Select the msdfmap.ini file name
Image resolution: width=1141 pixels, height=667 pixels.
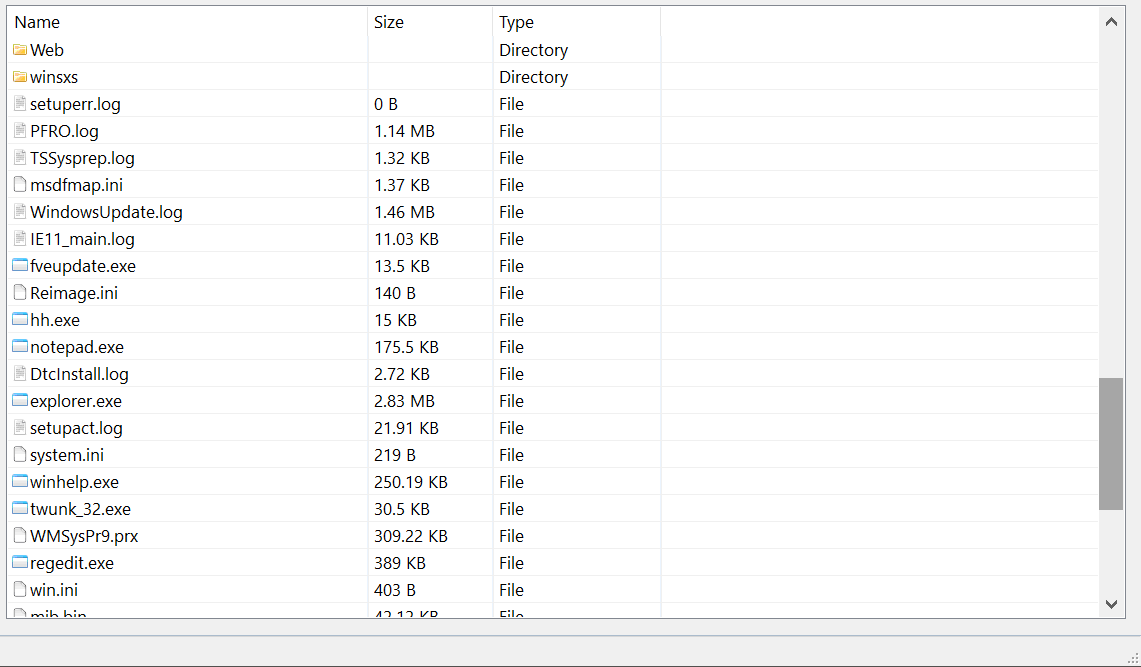tap(76, 185)
